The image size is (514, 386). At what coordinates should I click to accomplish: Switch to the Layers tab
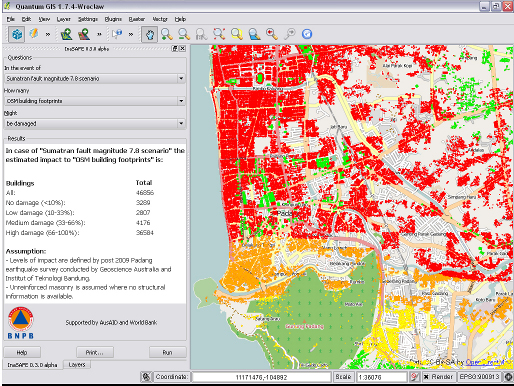[x=77, y=365]
